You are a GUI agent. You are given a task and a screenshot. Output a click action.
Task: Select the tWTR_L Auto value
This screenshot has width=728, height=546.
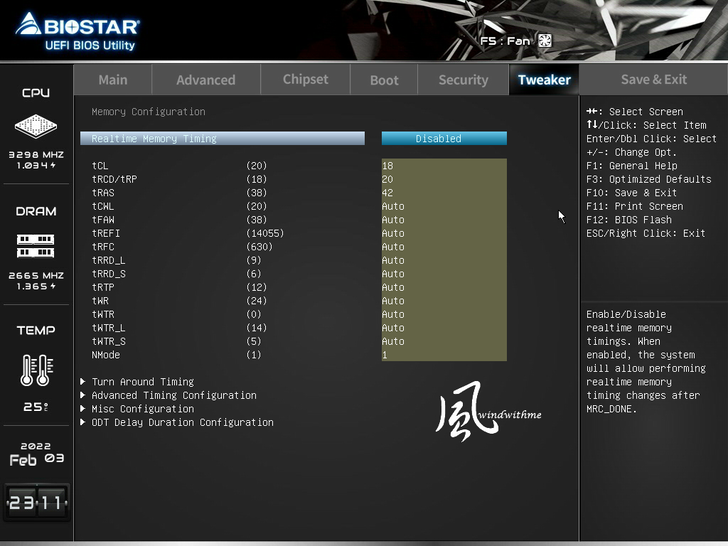click(444, 327)
